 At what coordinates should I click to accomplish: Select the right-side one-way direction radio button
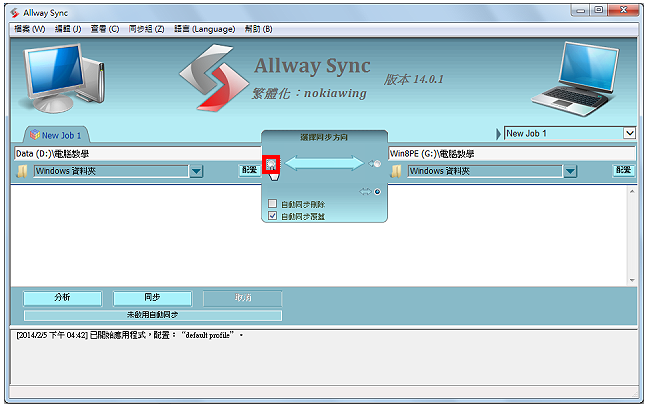pos(377,164)
